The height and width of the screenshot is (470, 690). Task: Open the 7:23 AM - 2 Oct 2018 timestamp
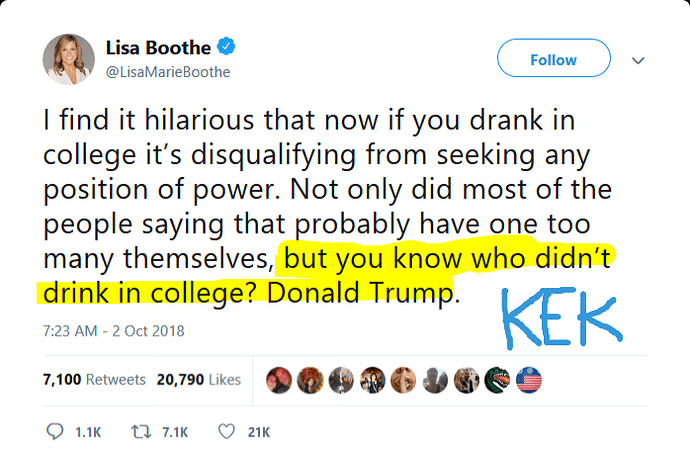point(114,331)
